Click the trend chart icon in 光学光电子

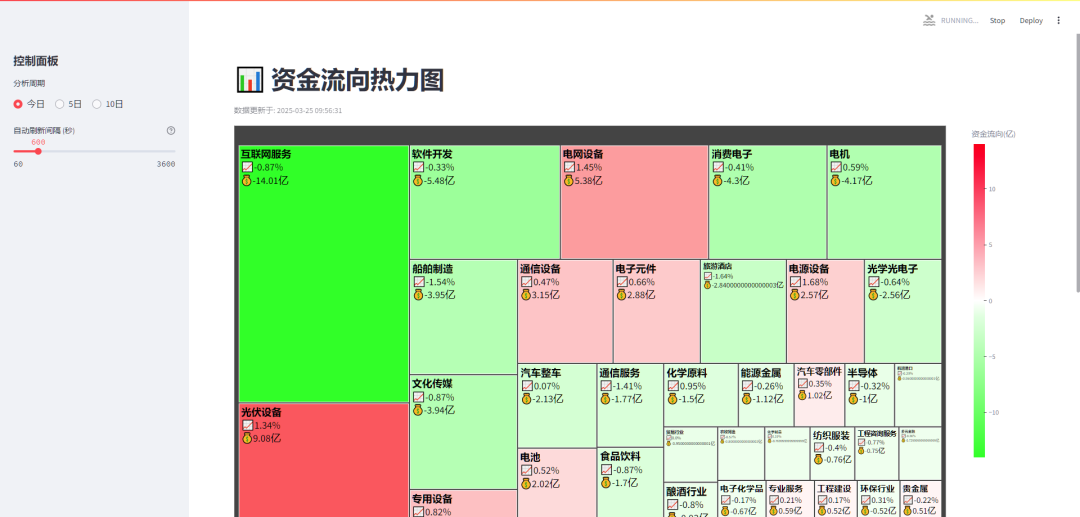[x=873, y=282]
